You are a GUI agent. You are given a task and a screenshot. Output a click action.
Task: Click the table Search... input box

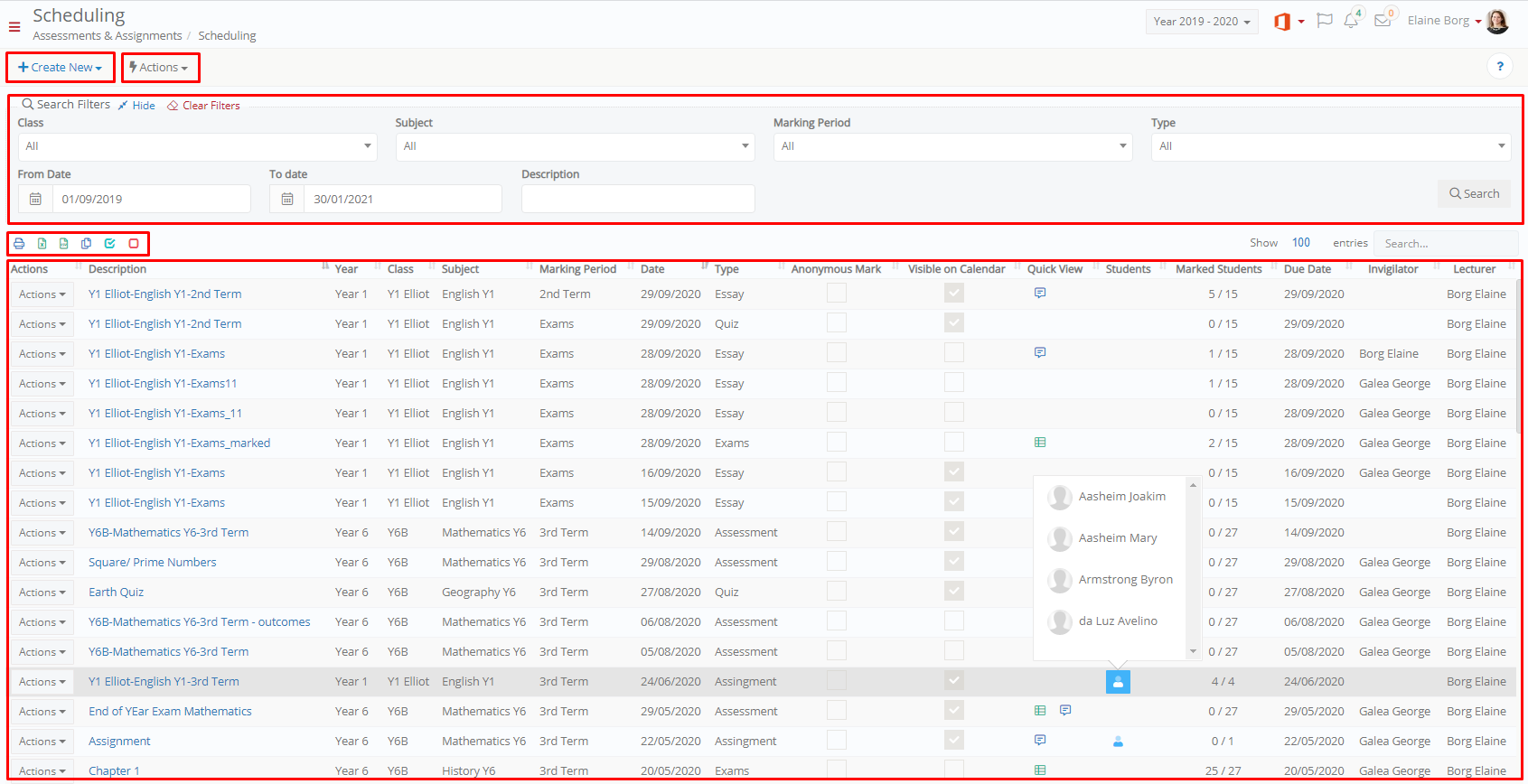(1446, 243)
